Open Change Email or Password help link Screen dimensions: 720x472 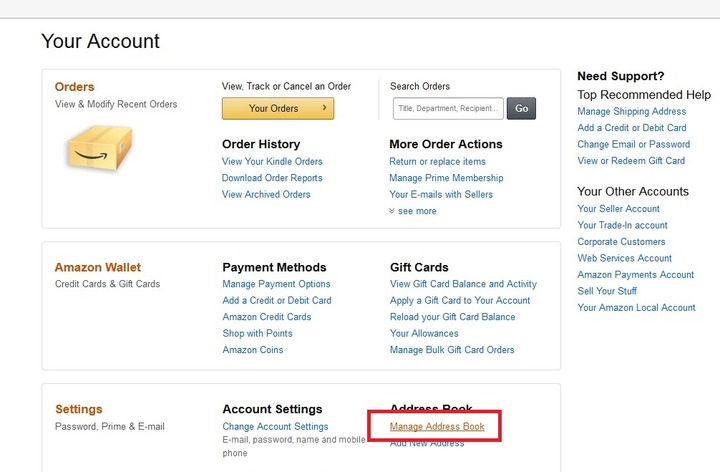coord(633,145)
